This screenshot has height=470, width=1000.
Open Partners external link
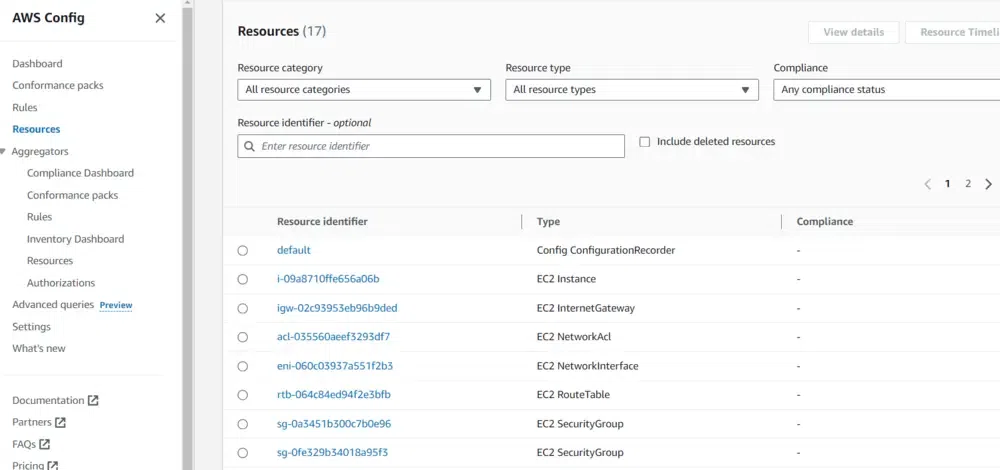(x=32, y=422)
